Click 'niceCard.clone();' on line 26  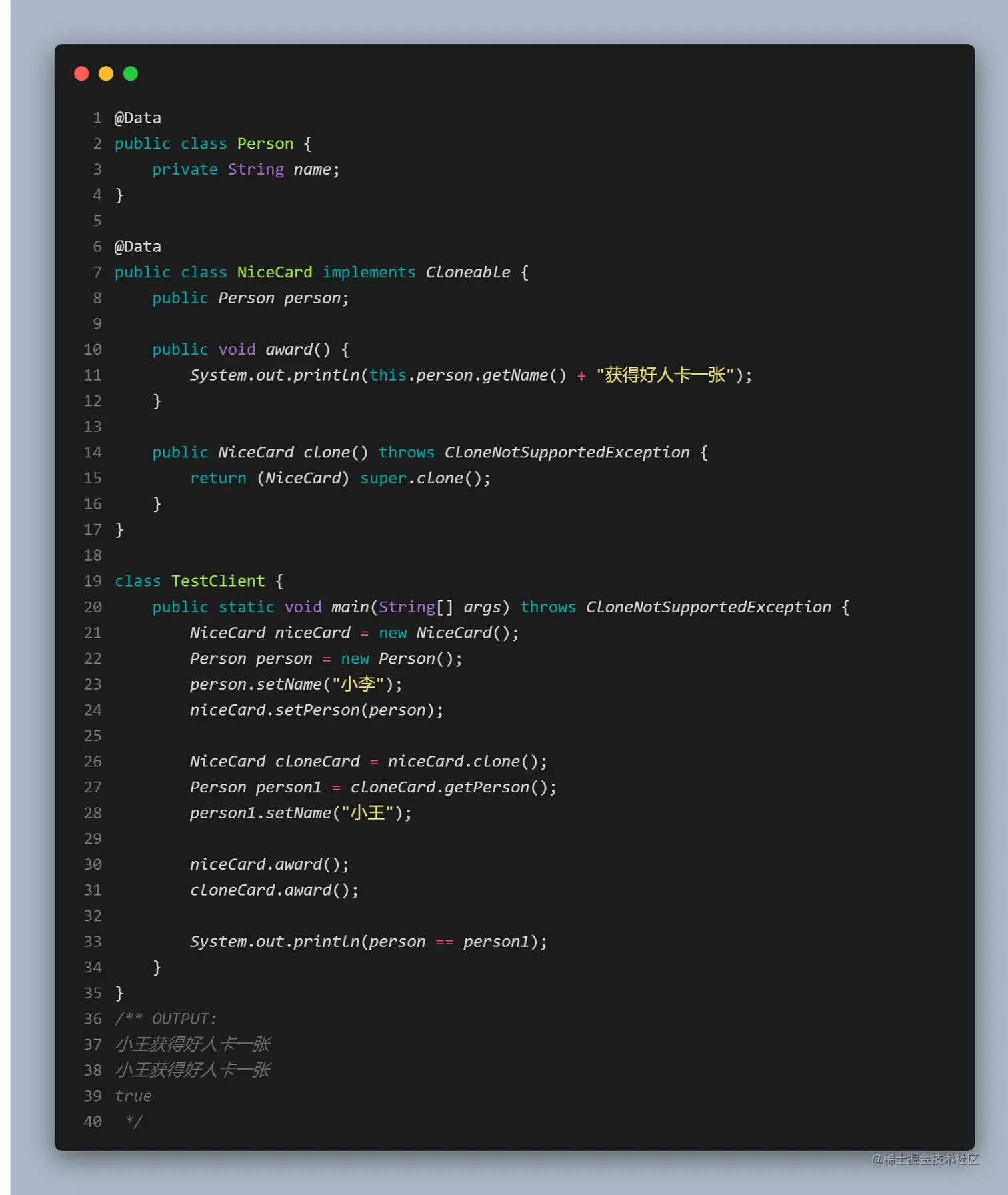point(468,762)
